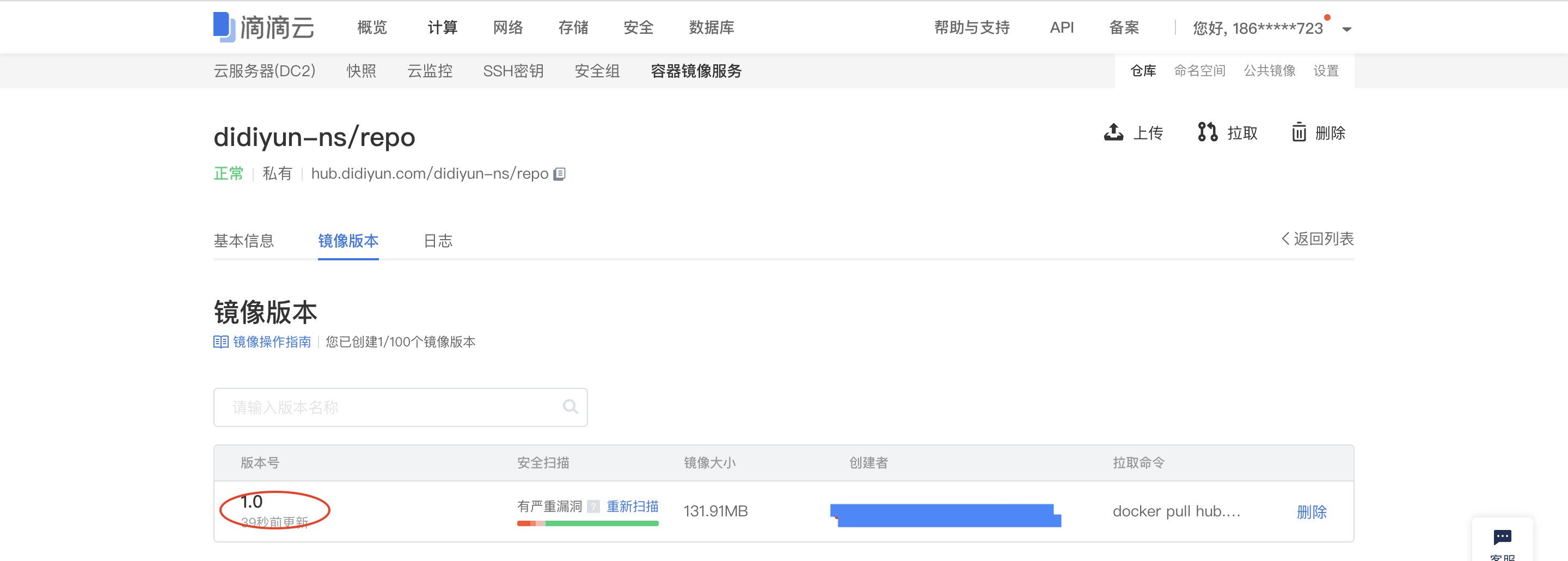Image resolution: width=1568 pixels, height=561 pixels.
Task: Click the 拉取 button label
Action: coord(1242,133)
